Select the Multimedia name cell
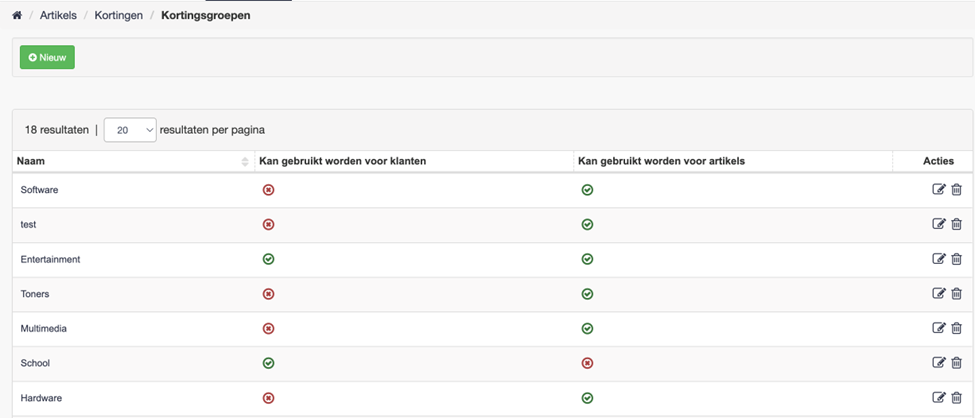 click(133, 329)
